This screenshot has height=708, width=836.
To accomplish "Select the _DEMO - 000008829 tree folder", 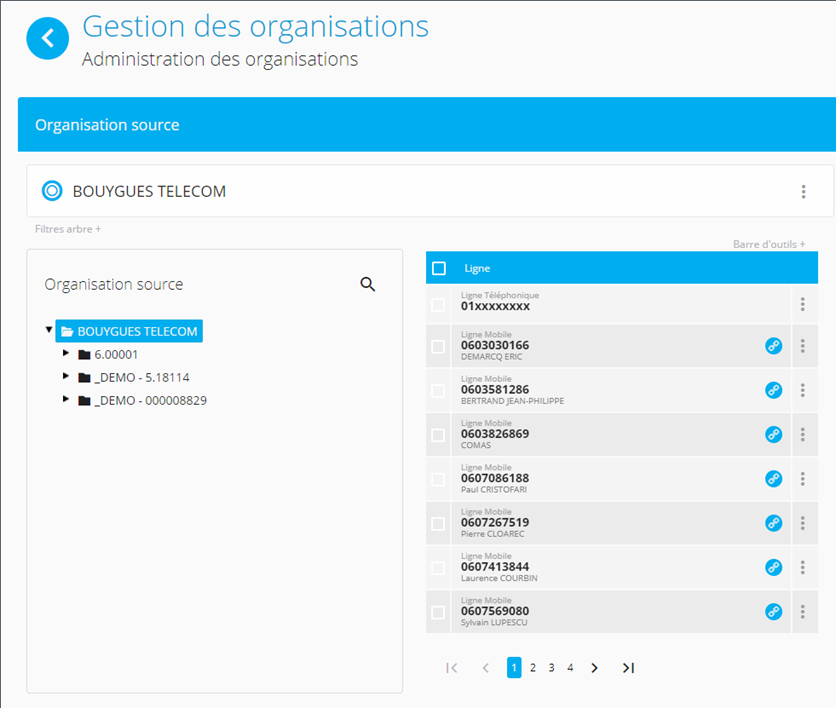I will coord(142,400).
